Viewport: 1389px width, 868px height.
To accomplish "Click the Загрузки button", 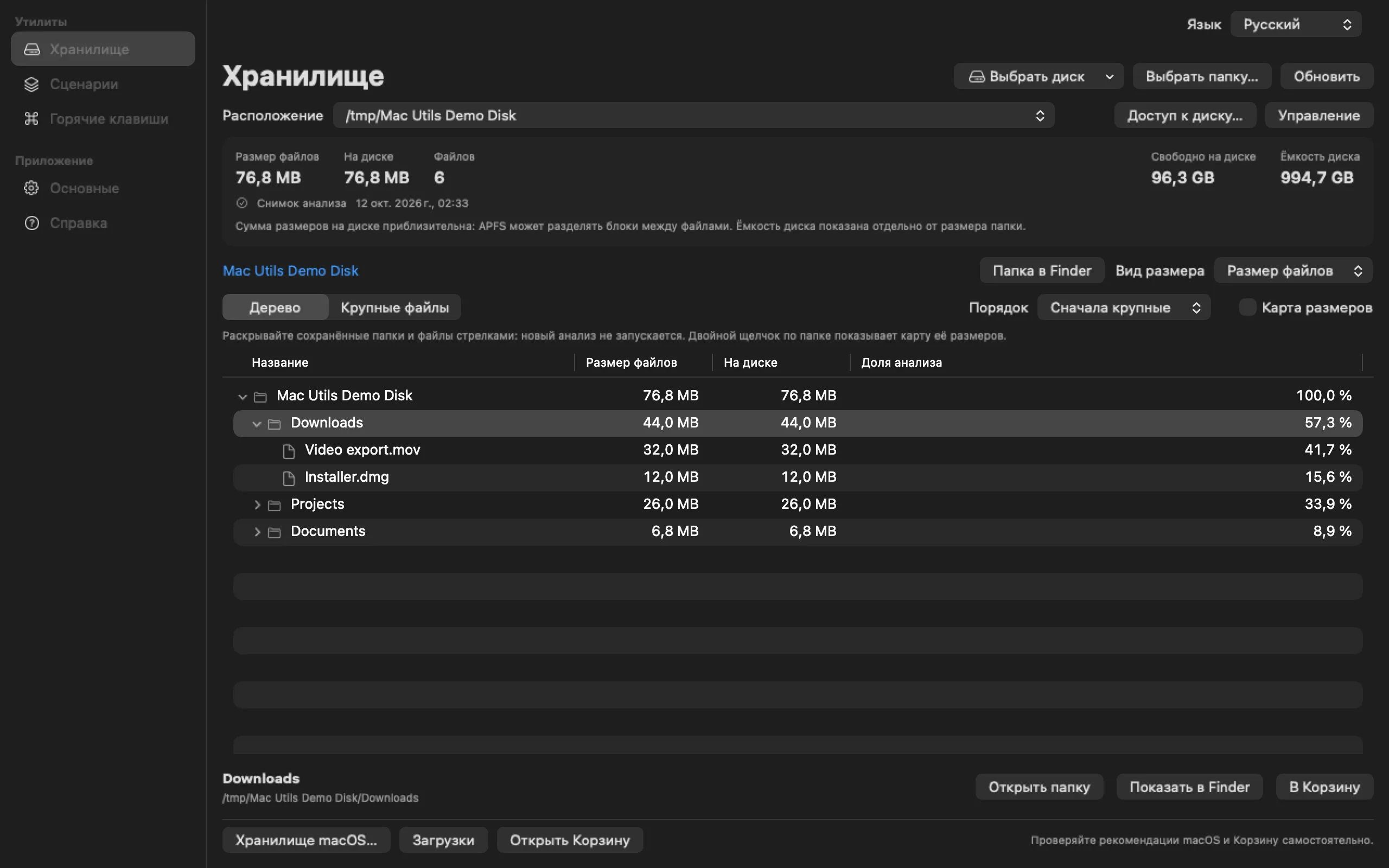I will (444, 840).
